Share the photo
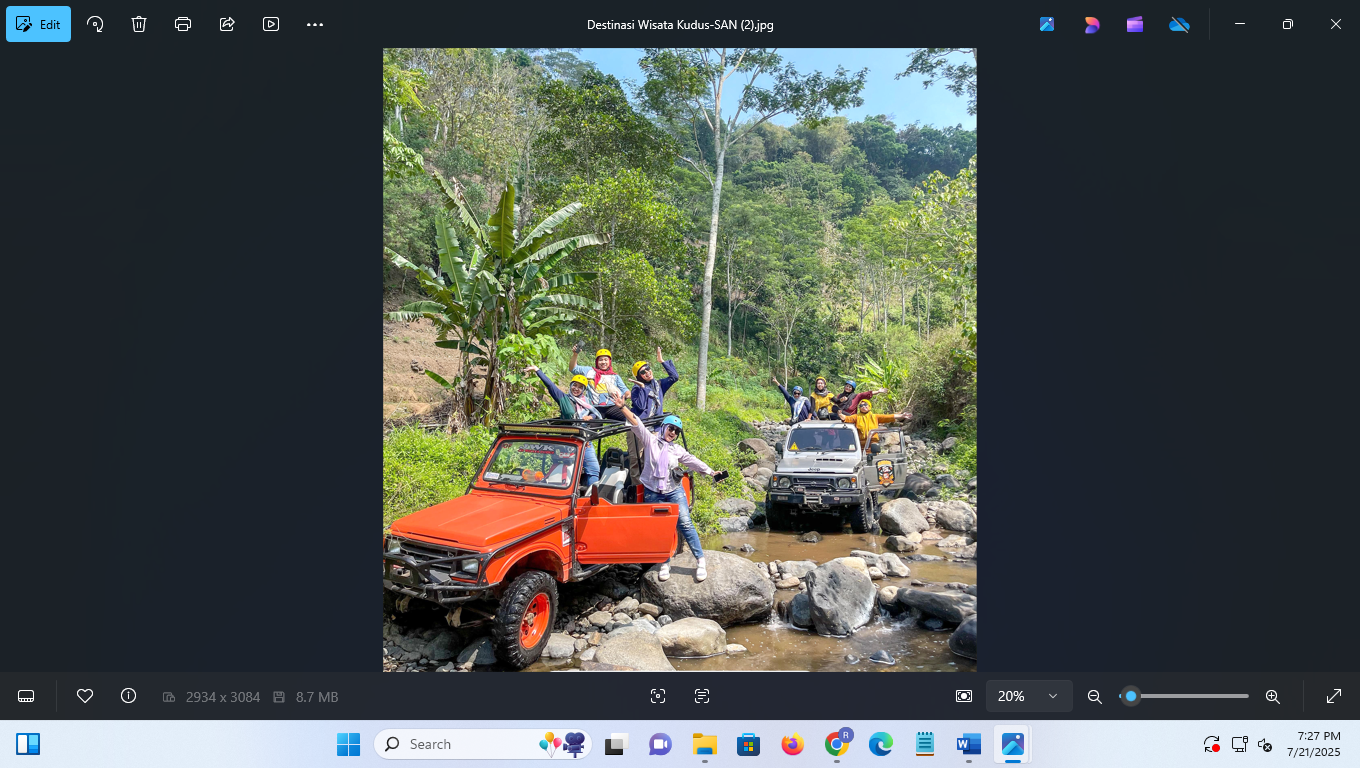Screen dimensions: 1360x768 coord(227,23)
